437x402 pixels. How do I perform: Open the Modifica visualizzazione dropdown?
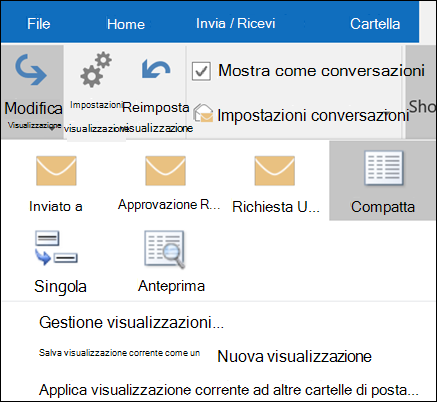32,92
